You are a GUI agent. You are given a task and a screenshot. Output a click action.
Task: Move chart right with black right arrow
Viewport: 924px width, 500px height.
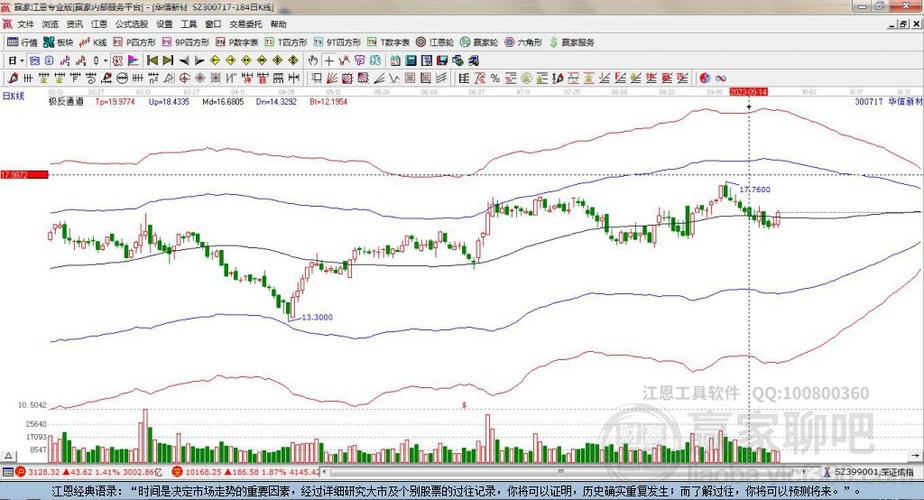click(x=199, y=60)
